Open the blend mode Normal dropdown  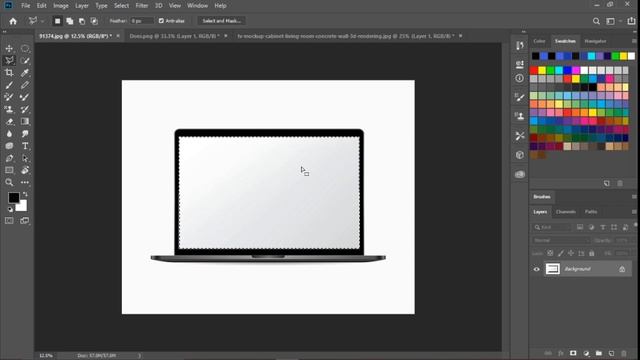coord(561,240)
